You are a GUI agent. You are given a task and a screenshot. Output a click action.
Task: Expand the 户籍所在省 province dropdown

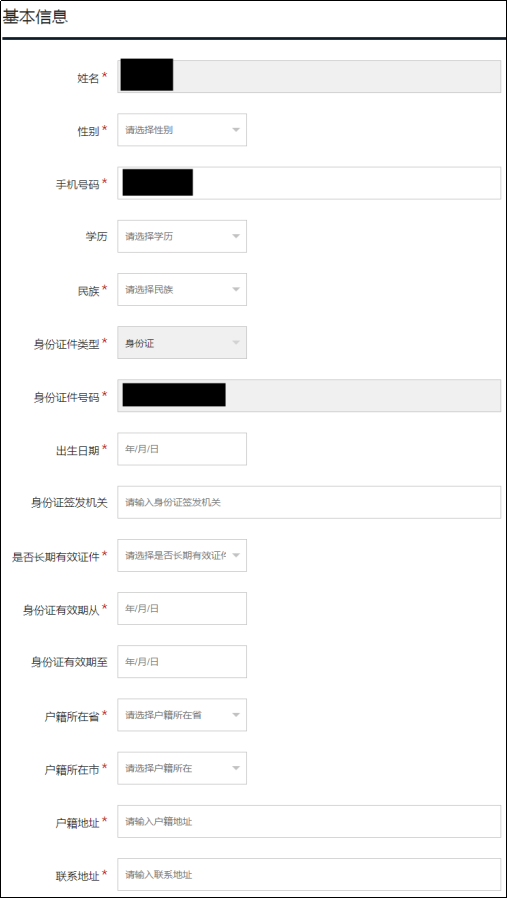(182, 715)
